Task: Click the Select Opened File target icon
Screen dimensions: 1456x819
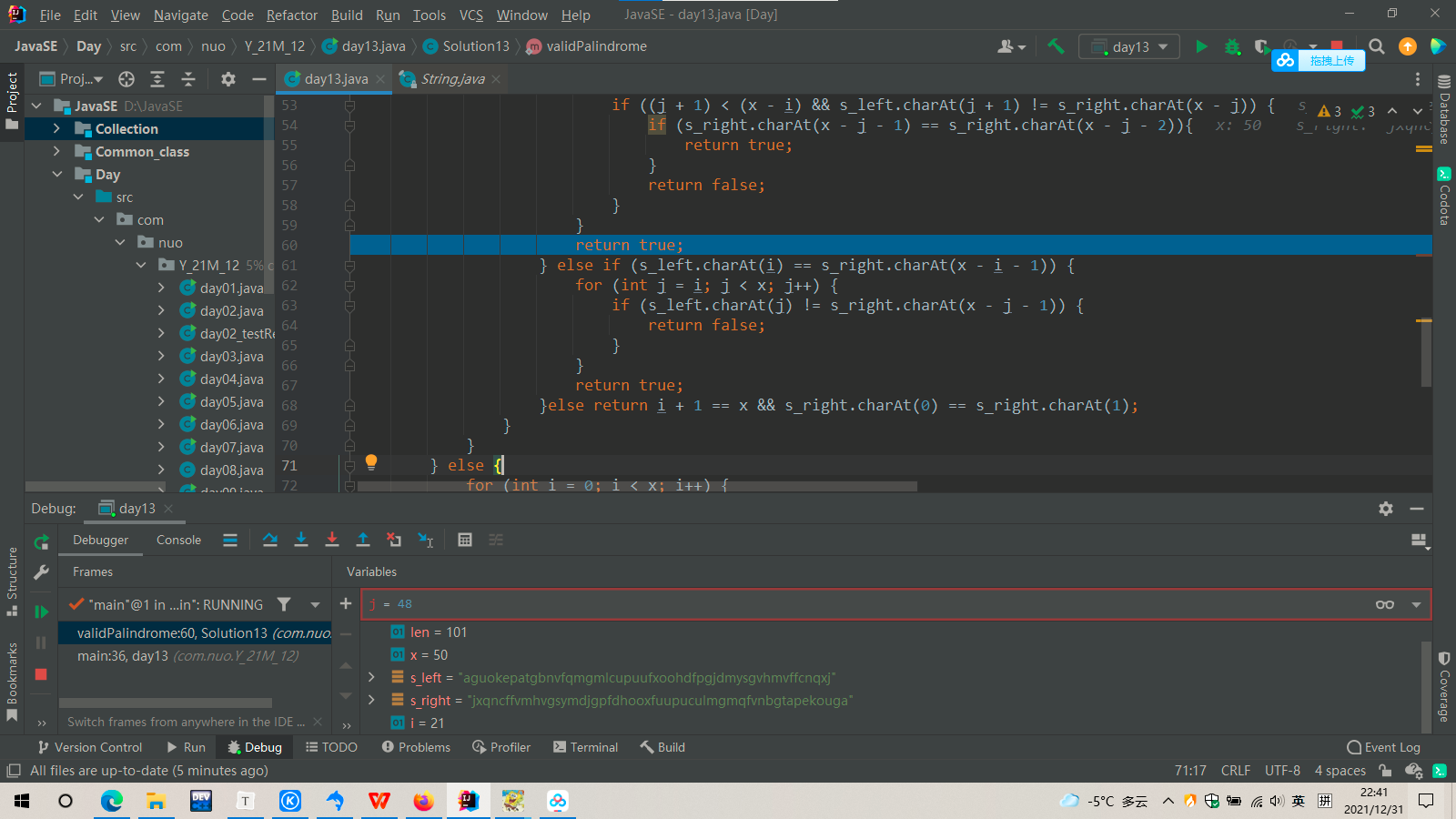Action: (126, 79)
